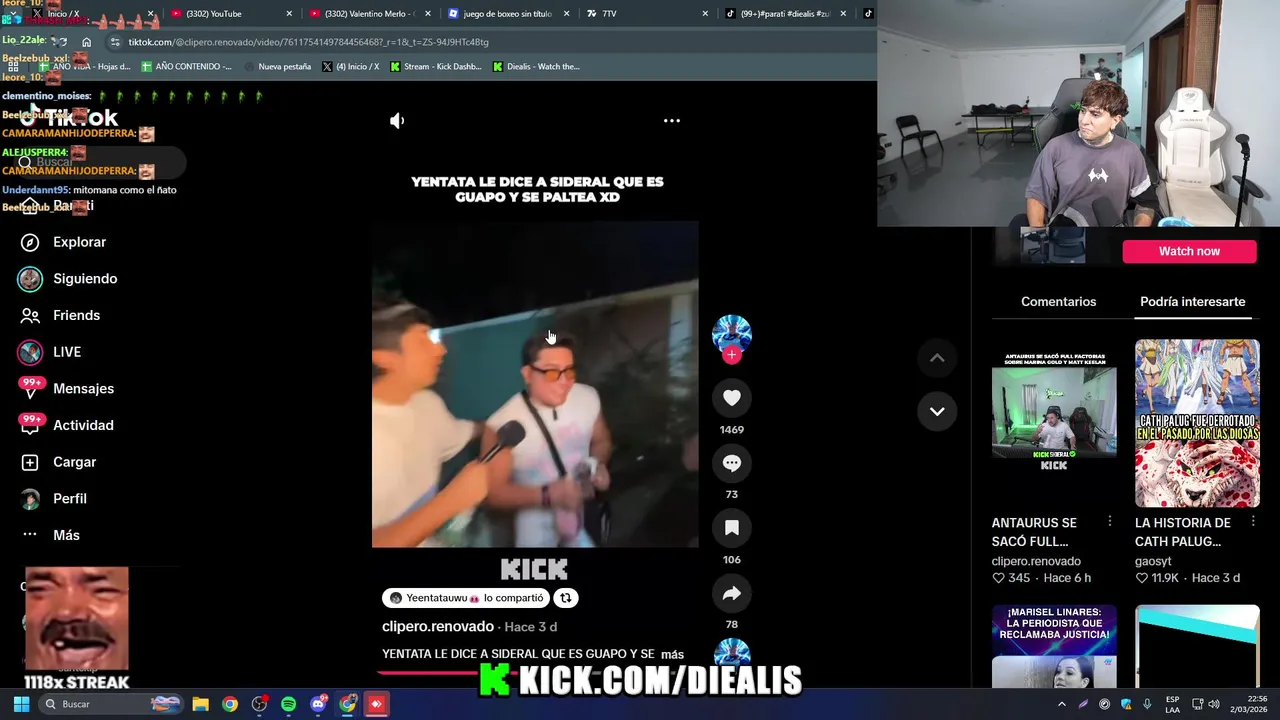
Task: Open Diealis - Watch the bookmark
Action: pos(537,67)
